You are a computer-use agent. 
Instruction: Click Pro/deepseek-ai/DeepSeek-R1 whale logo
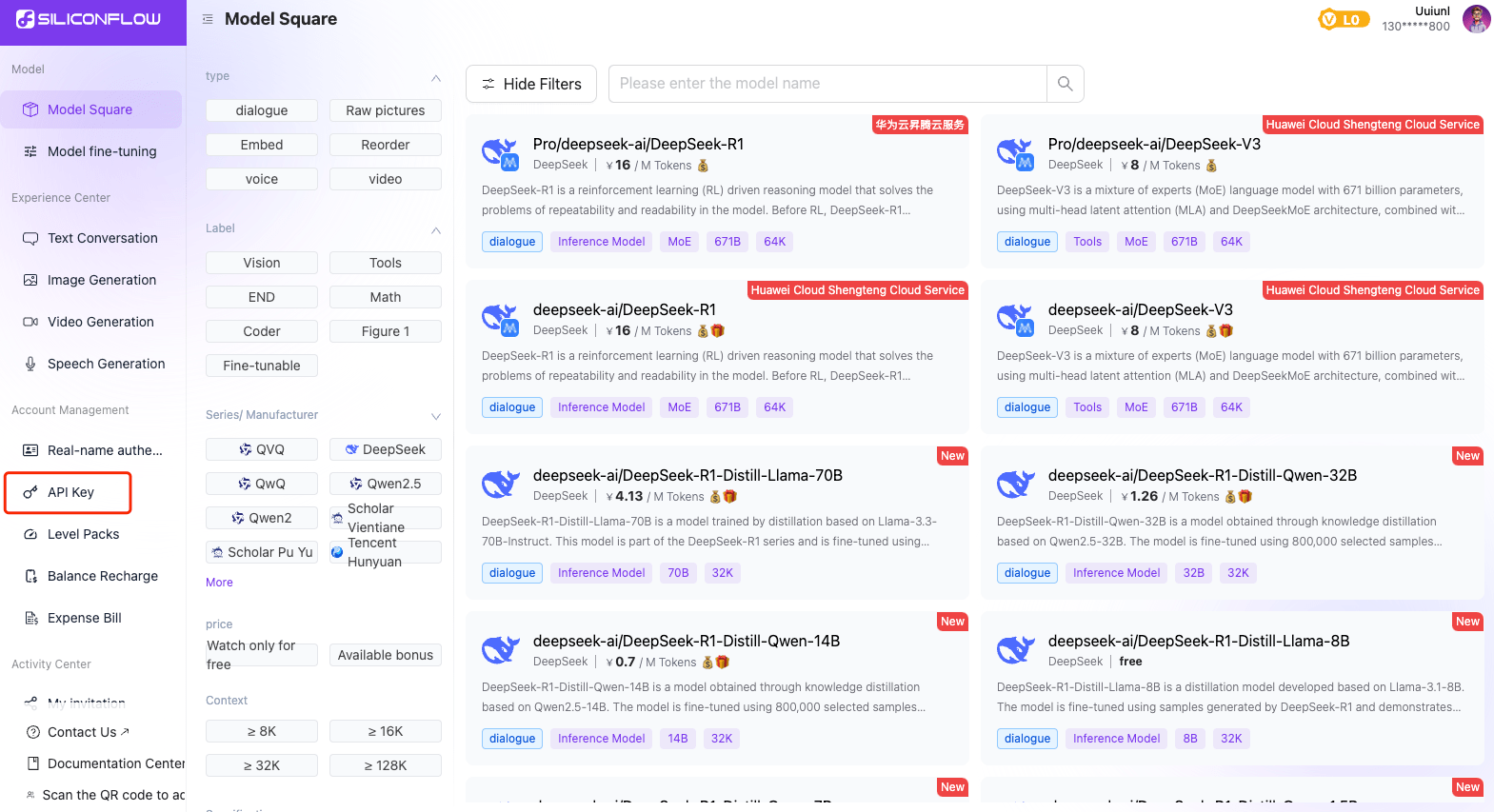[500, 153]
